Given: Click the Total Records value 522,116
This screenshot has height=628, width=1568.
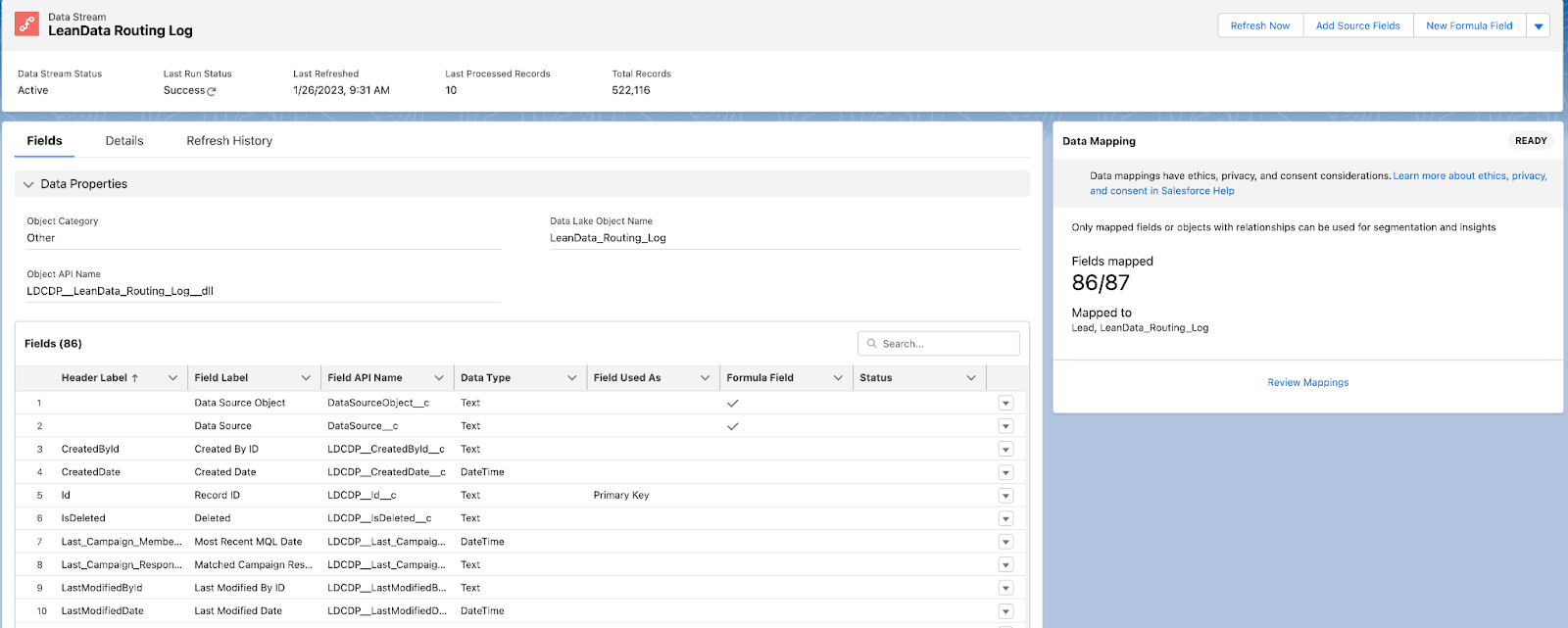Looking at the screenshot, I should pos(631,90).
